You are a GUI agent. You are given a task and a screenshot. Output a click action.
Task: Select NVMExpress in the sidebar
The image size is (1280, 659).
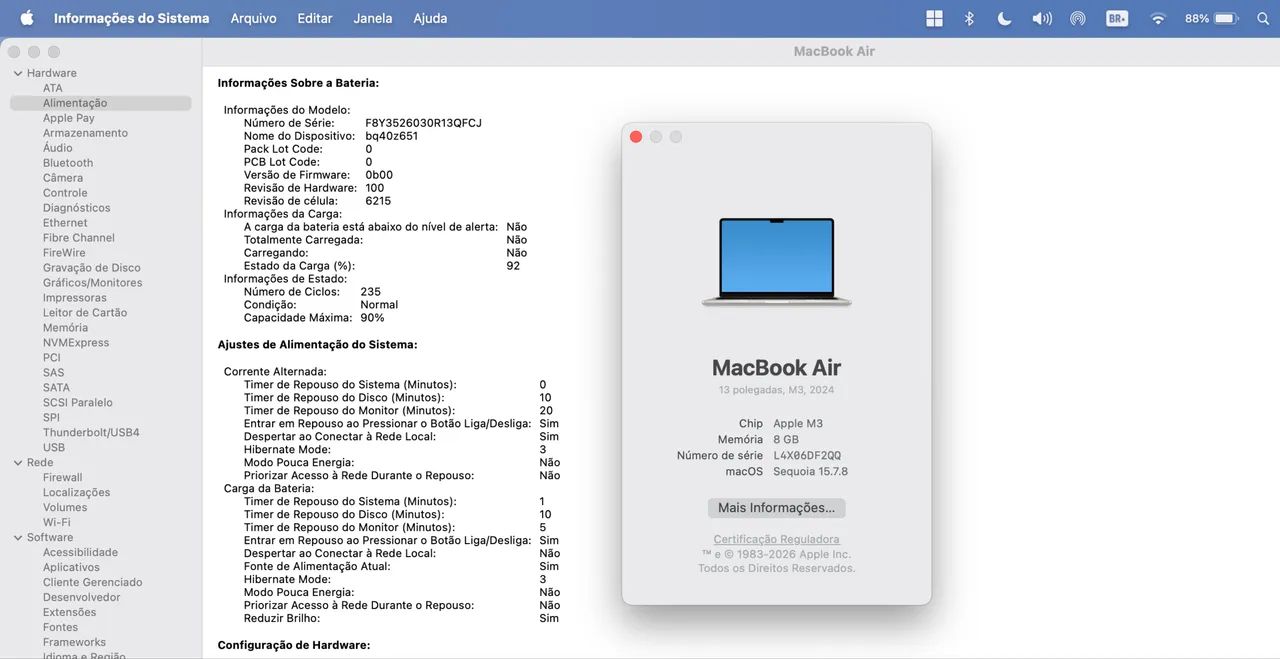pos(76,343)
